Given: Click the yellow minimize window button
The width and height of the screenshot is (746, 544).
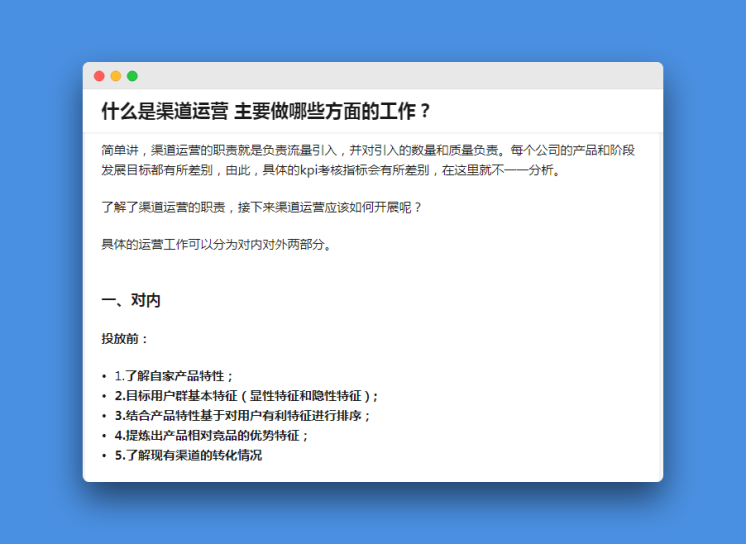Looking at the screenshot, I should 116,76.
